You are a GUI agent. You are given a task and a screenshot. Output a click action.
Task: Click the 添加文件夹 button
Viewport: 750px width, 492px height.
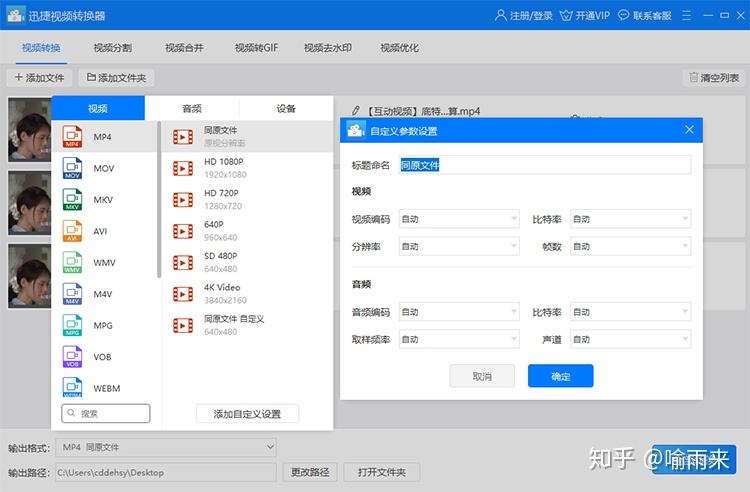pos(117,77)
